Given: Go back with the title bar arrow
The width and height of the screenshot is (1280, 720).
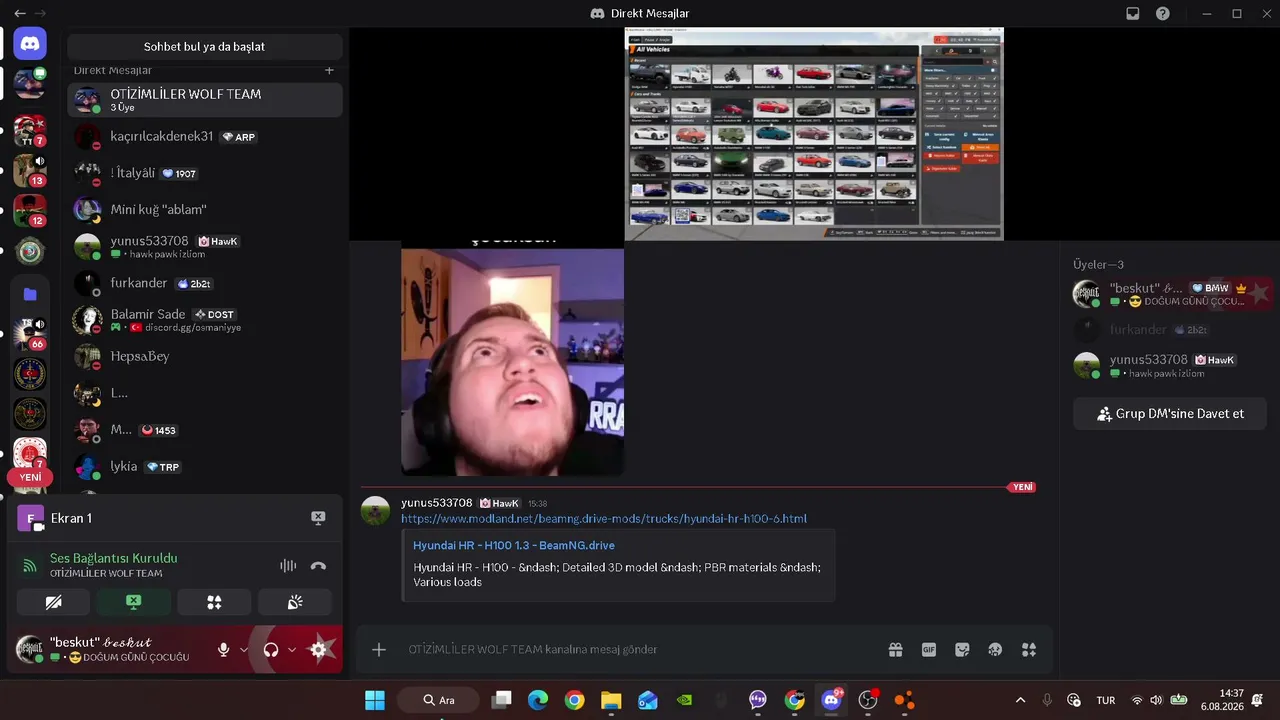Looking at the screenshot, I should click(x=20, y=14).
